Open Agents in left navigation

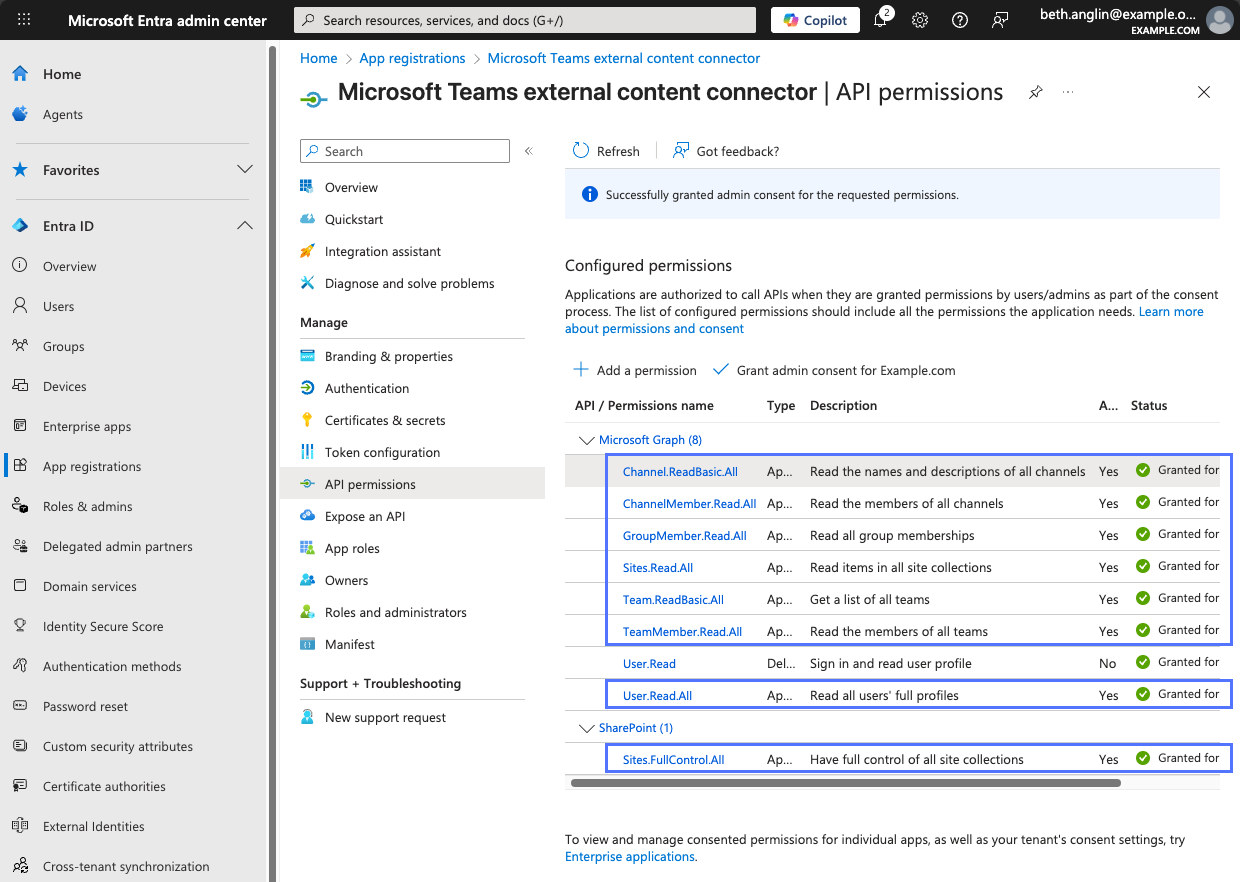63,114
